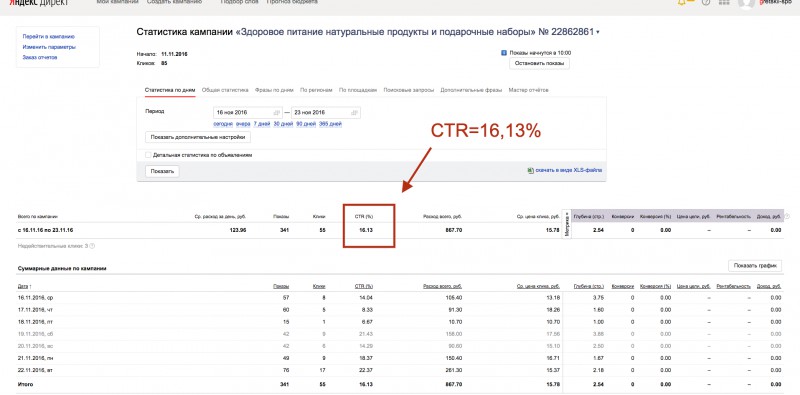Sort daily table by "Доход, руб." column

tap(769, 287)
